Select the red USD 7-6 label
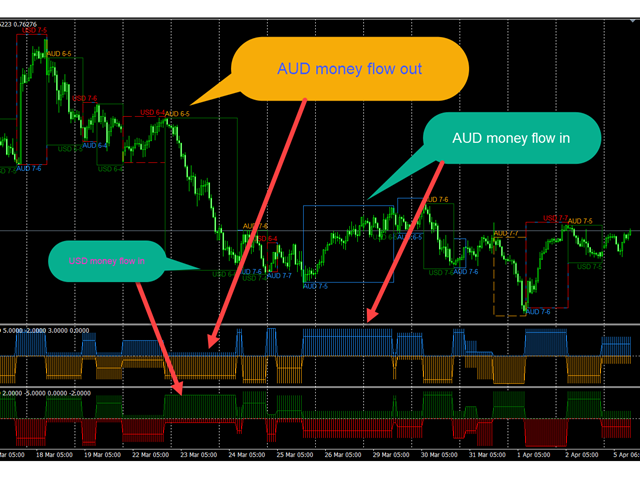Screen dimensions: 640x480 (x=84, y=98)
